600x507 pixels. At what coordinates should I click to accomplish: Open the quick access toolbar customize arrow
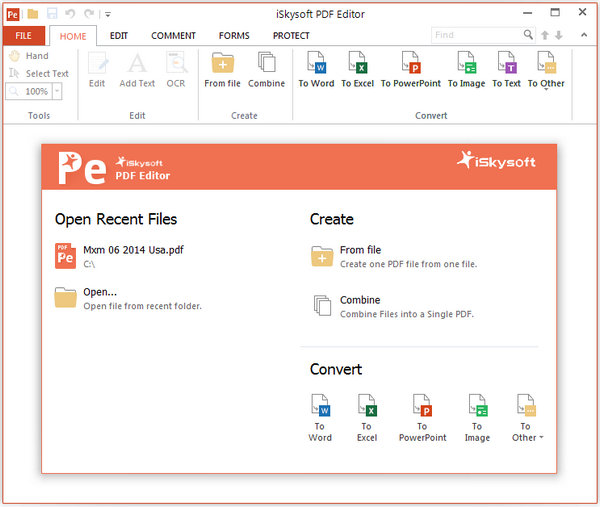click(107, 14)
